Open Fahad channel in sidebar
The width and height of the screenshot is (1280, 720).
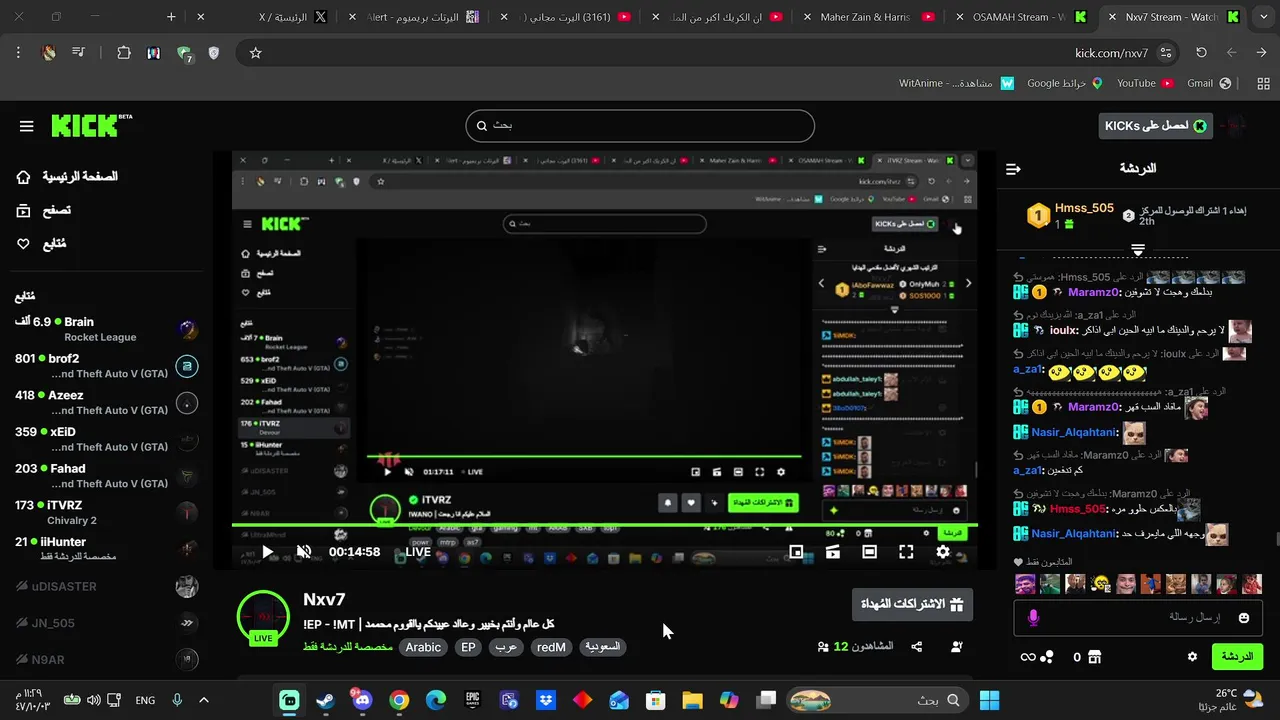(x=106, y=476)
